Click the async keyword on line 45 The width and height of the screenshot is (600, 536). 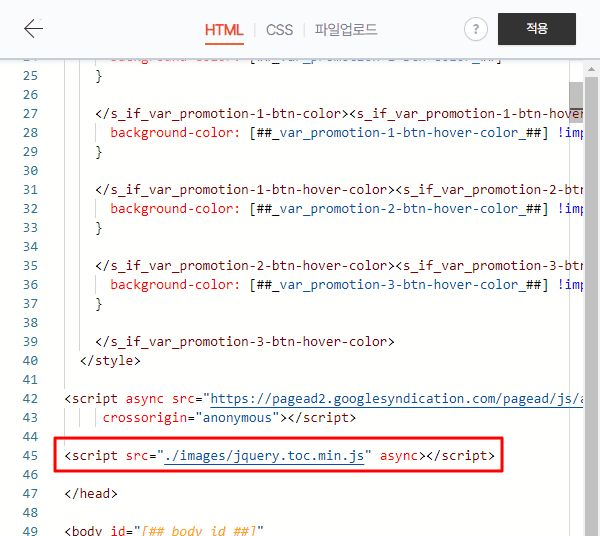pyautogui.click(x=399, y=456)
